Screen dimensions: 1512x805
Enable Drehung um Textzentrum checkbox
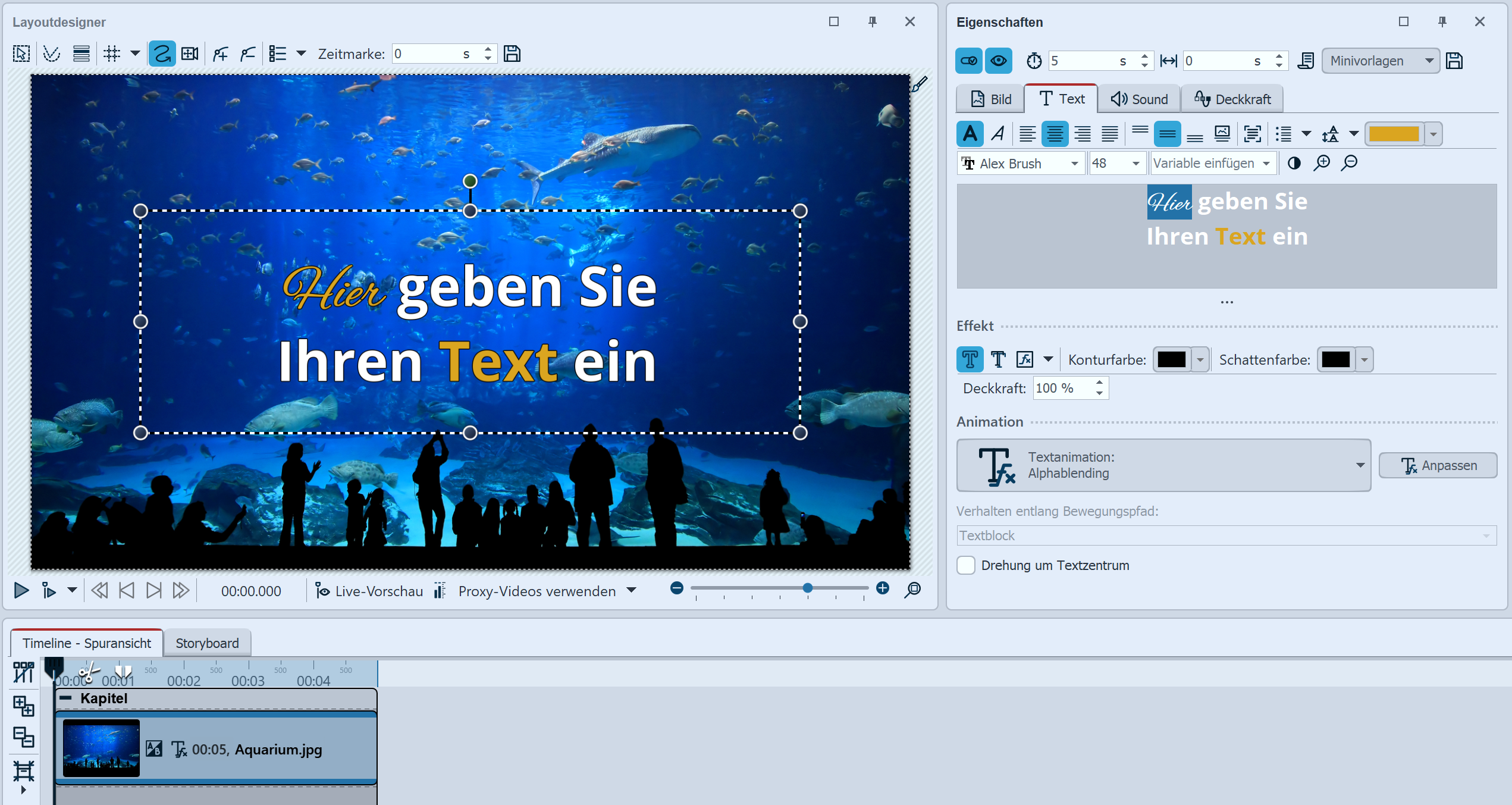(x=966, y=565)
